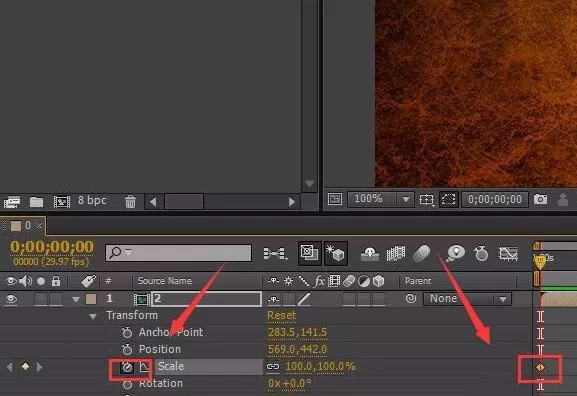Hide layer 1 using its eye toggle
Viewport: 577px width, 396px height.
pos(11,299)
